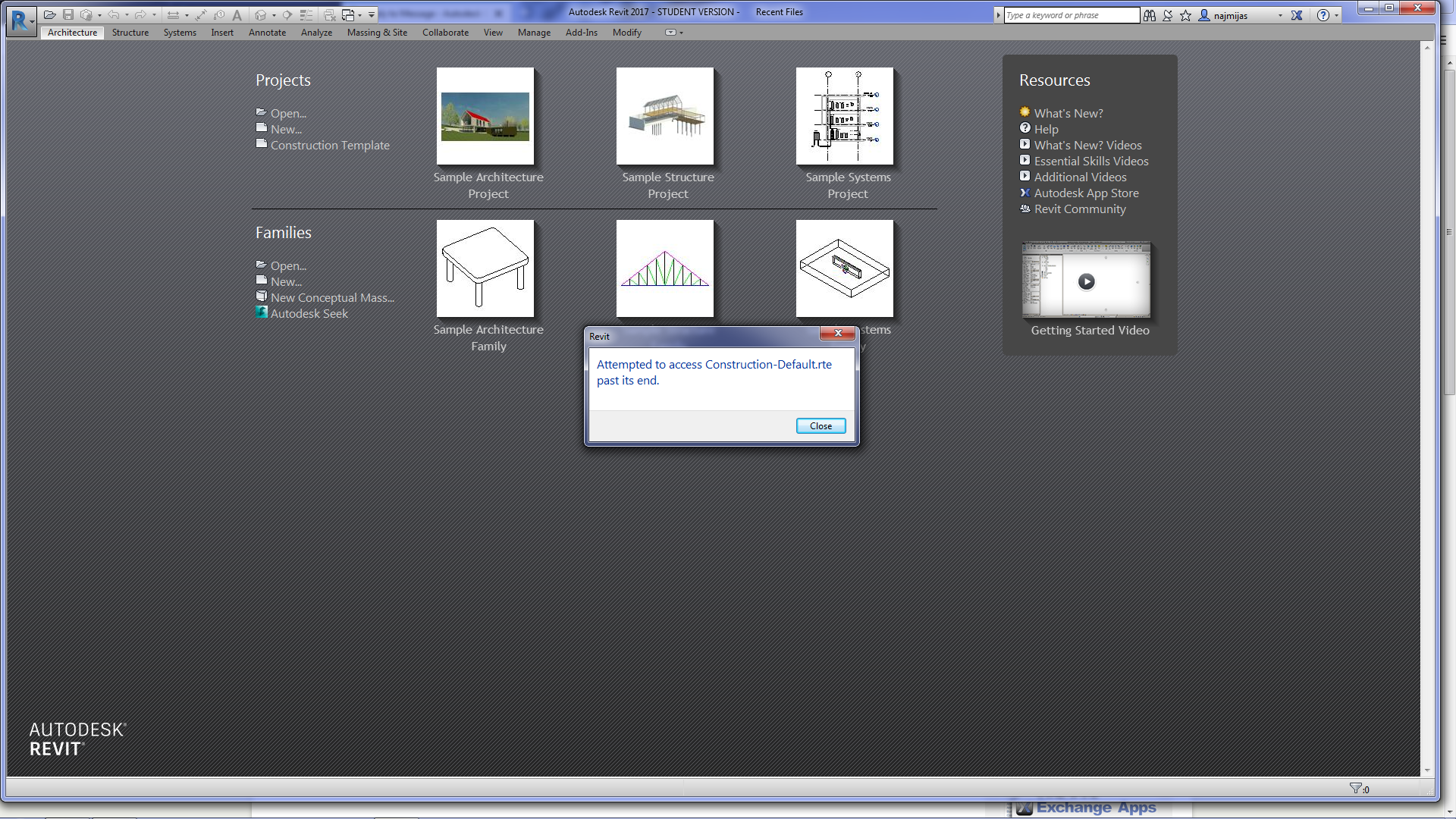The image size is (1456, 819).
Task: Open the Revit application menu button
Action: click(20, 20)
